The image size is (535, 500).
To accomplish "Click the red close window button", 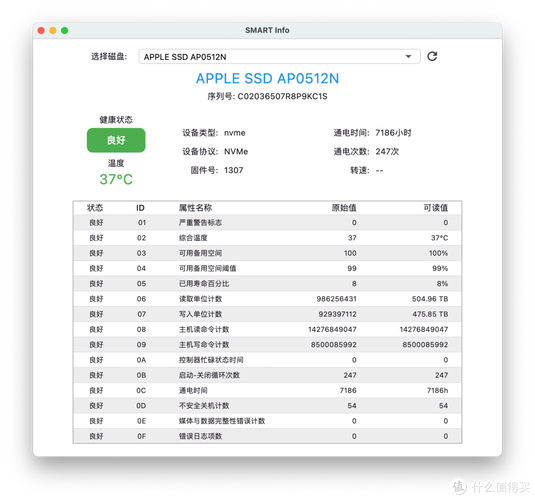I will pyautogui.click(x=41, y=30).
